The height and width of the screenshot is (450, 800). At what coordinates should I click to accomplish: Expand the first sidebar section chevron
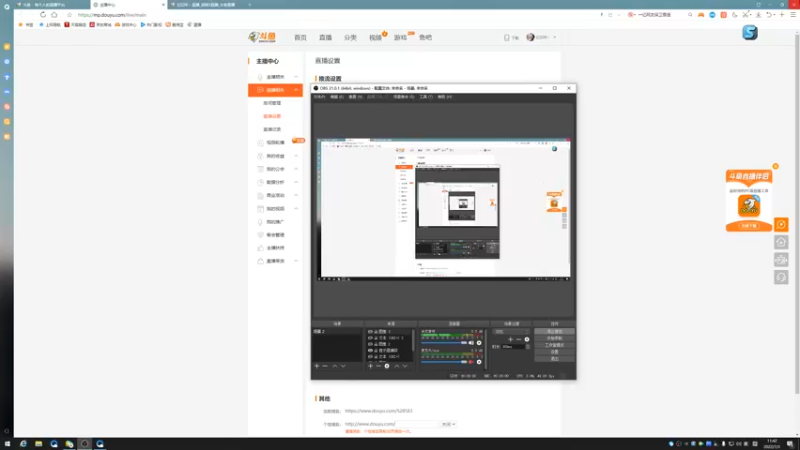tap(296, 77)
